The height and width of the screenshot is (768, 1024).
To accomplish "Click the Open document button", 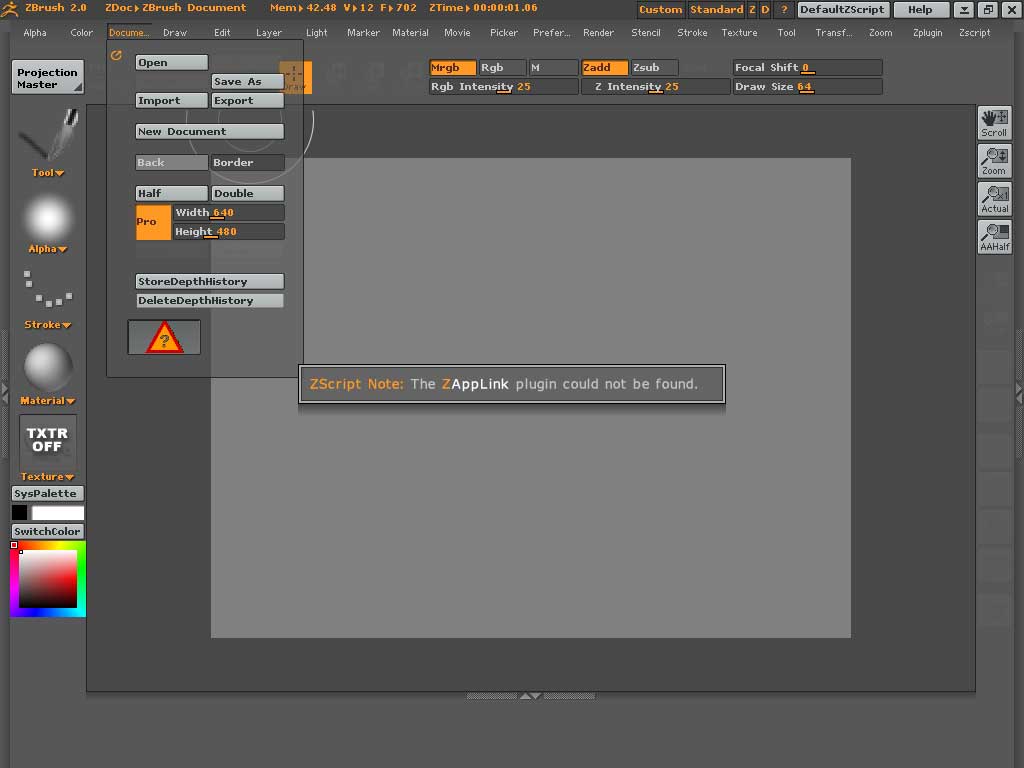I will (x=172, y=63).
